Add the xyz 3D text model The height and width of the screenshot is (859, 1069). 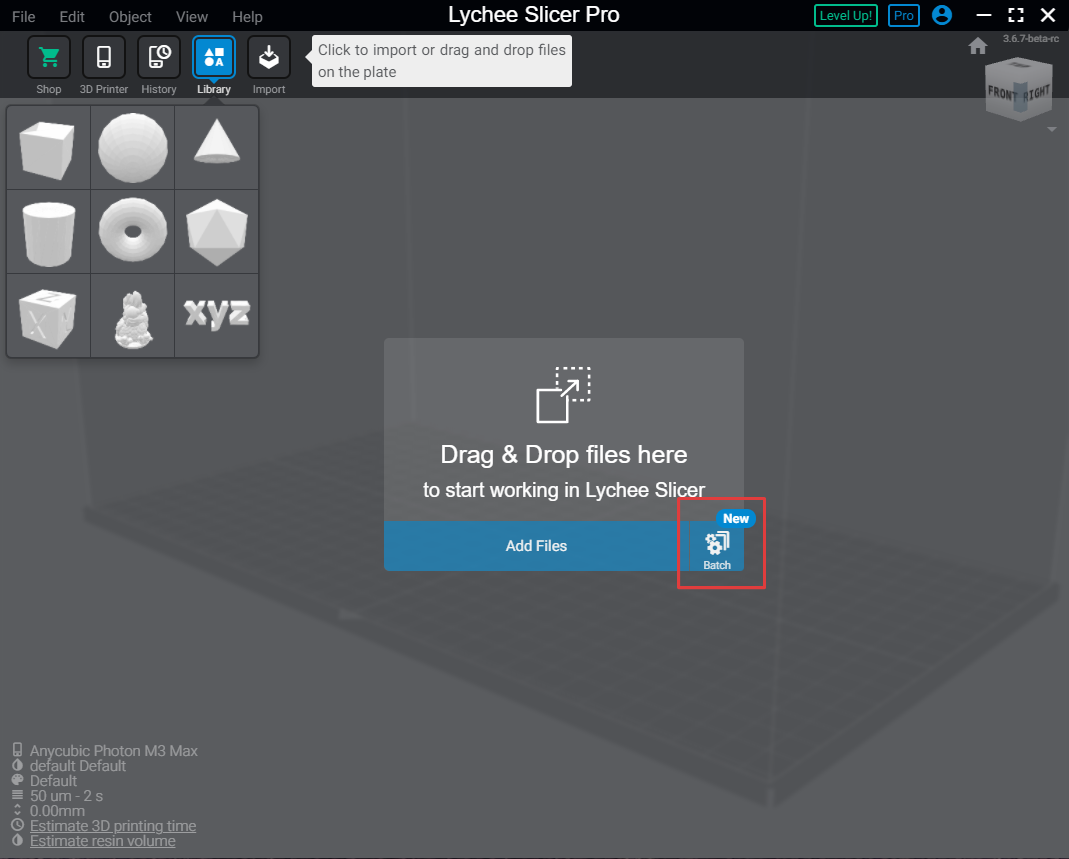point(217,316)
